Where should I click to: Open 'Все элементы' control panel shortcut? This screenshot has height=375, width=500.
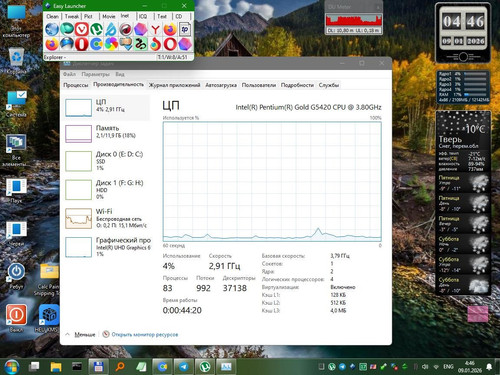[16, 150]
